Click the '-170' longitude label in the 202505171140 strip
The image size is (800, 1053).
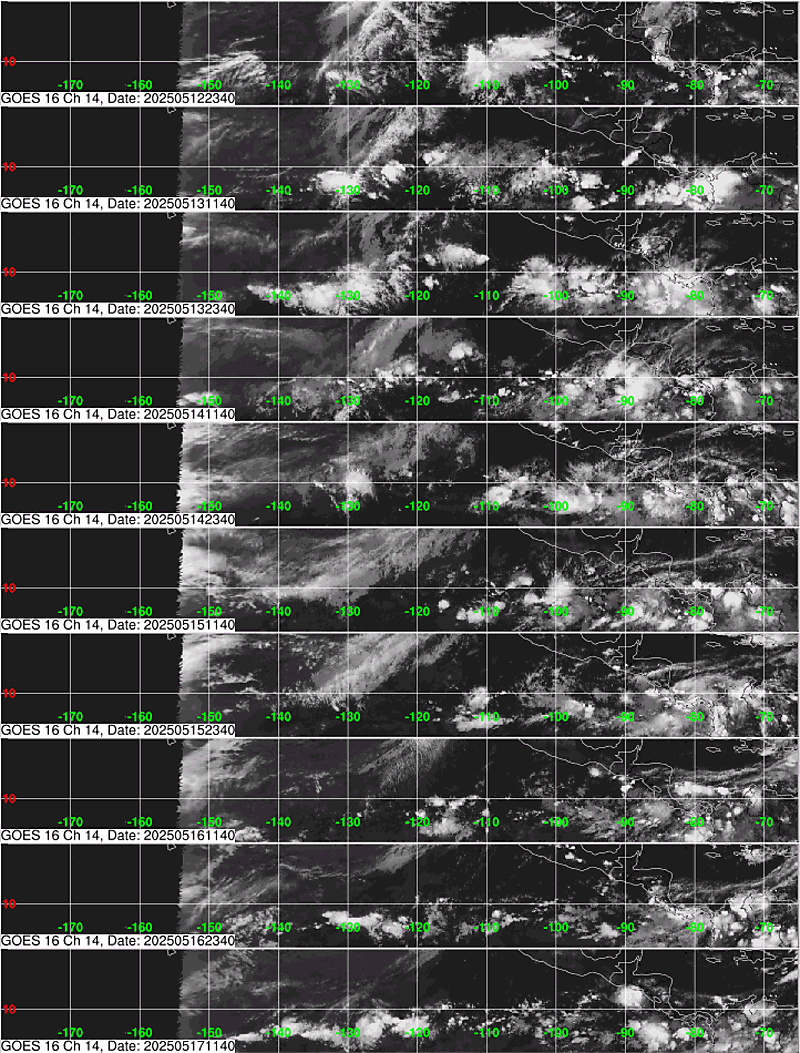pyautogui.click(x=71, y=1033)
